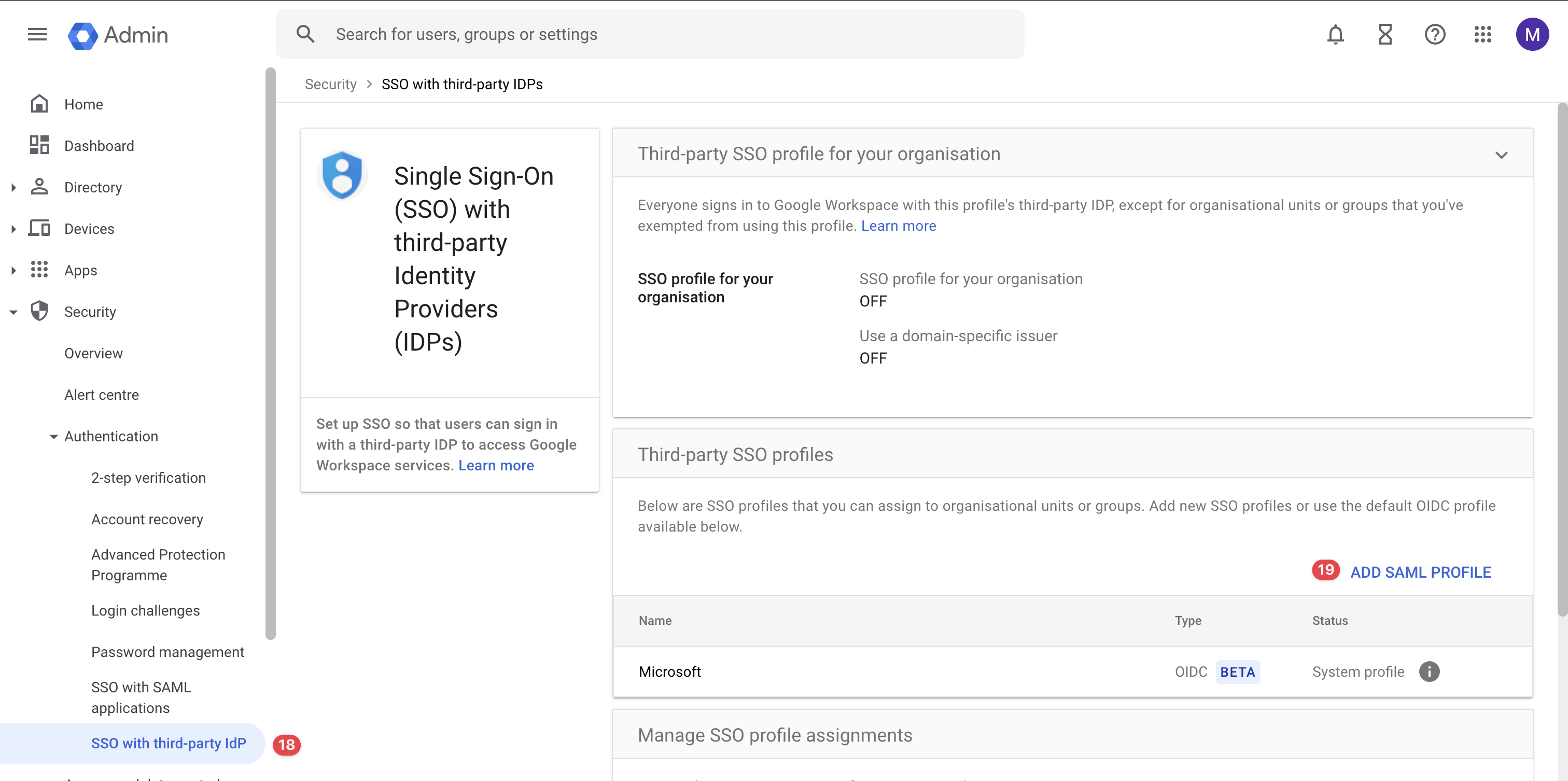Click ADD SAML PROFILE
This screenshot has height=781, width=1568.
tap(1420, 572)
